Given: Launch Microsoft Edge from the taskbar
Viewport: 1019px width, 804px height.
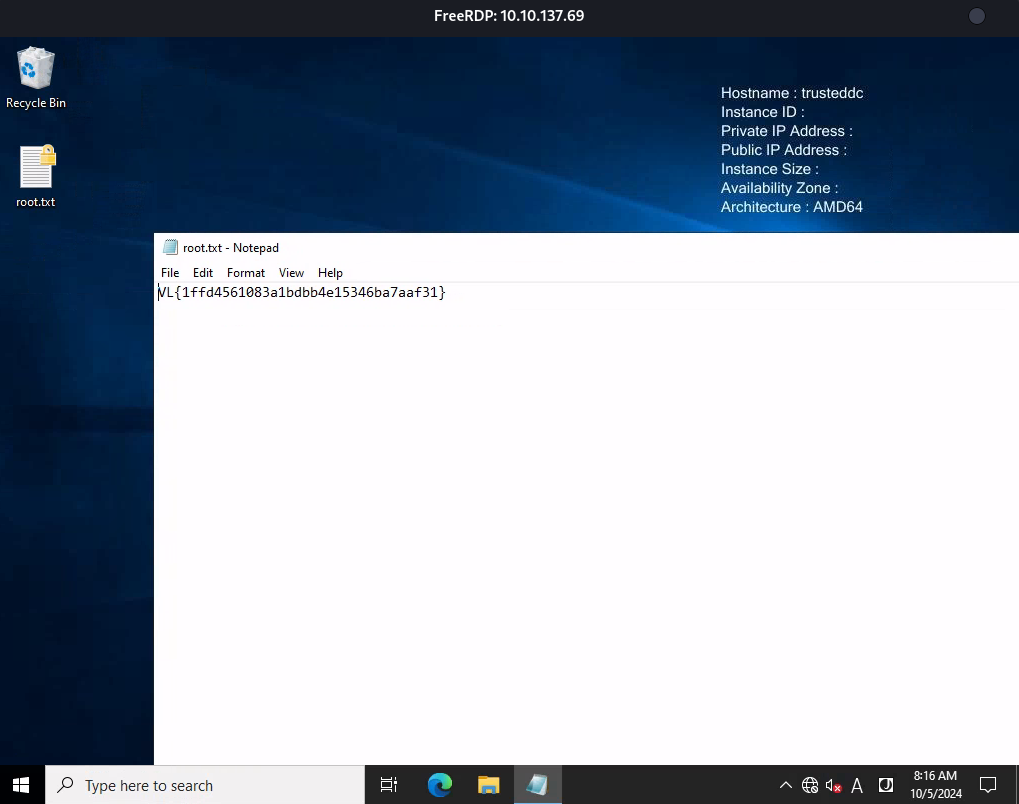Looking at the screenshot, I should coord(439,785).
